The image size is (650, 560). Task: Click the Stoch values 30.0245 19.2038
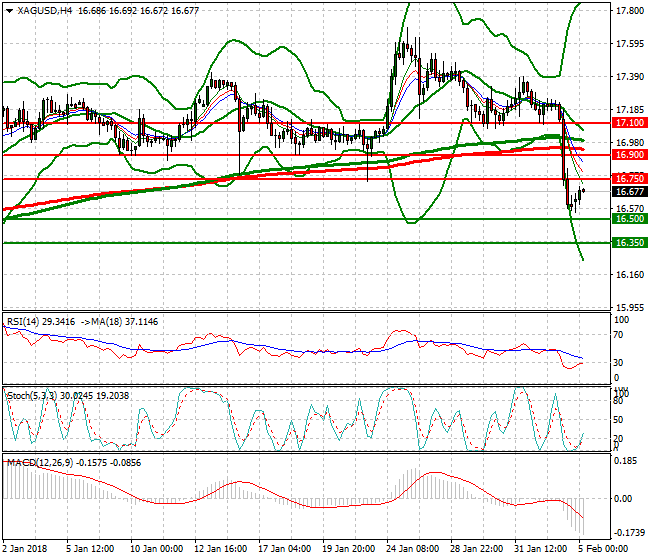95,395
